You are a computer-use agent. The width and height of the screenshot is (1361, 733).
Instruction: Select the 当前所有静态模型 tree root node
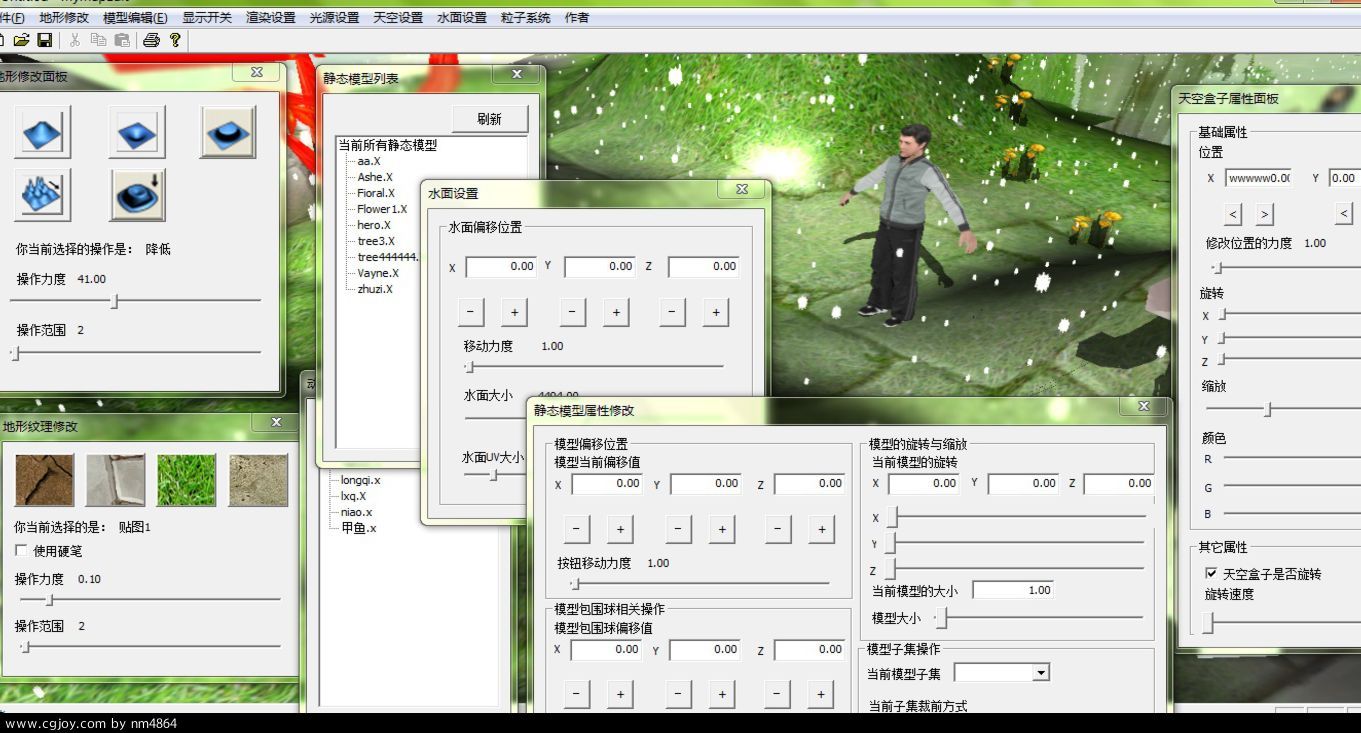click(387, 145)
